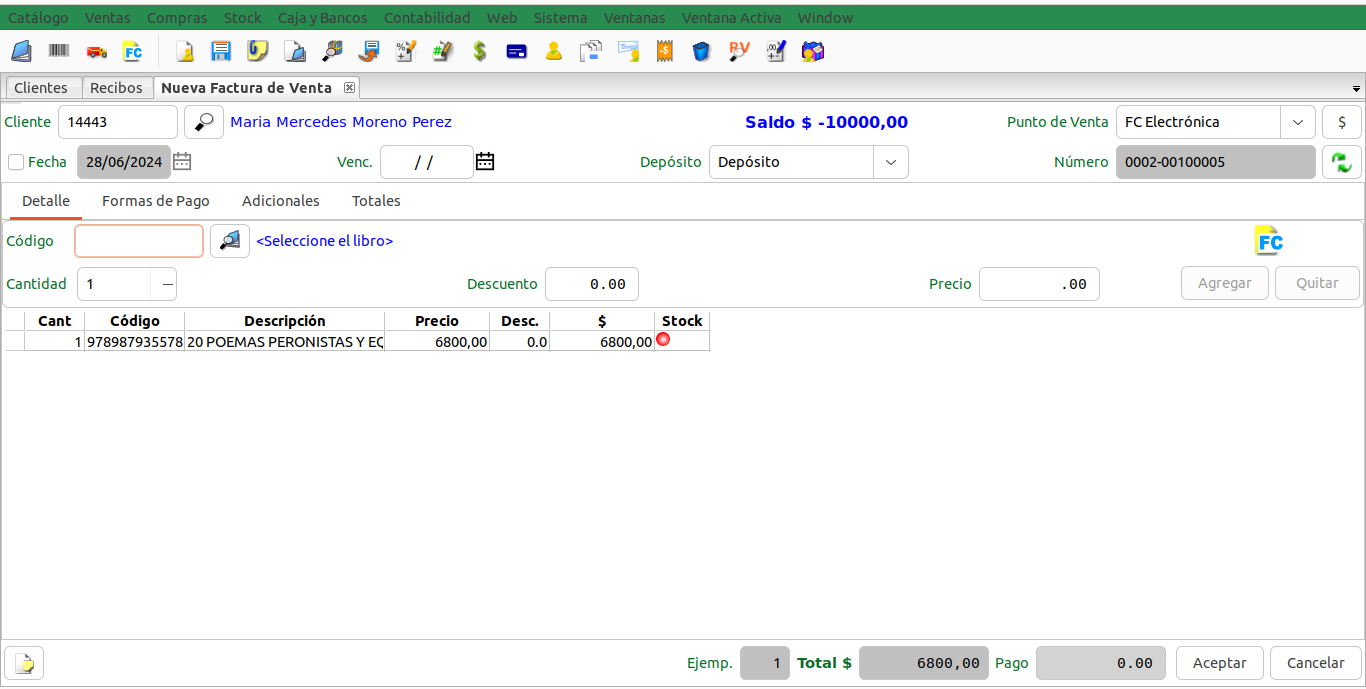Open the Ventas menu
The image size is (1366, 689).
pyautogui.click(x=108, y=18)
